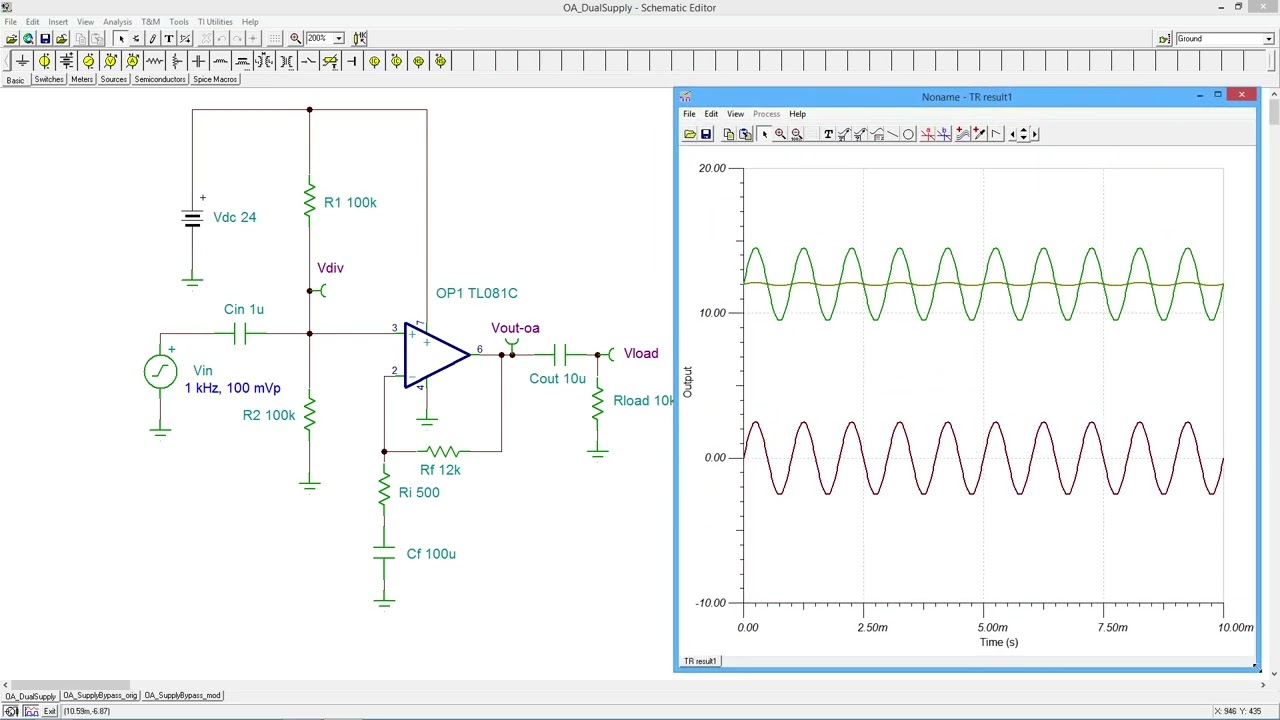
Task: Place an ammeter component
Action: [132, 61]
